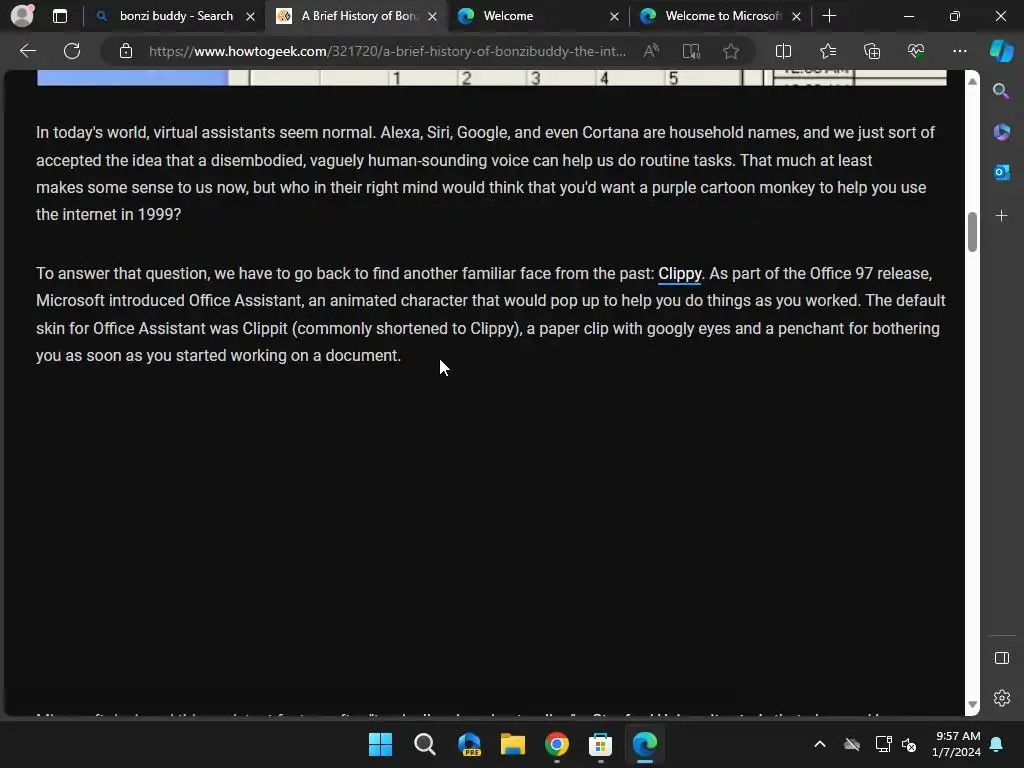Show hidden system tray icons
The height and width of the screenshot is (768, 1024).
tap(820, 744)
